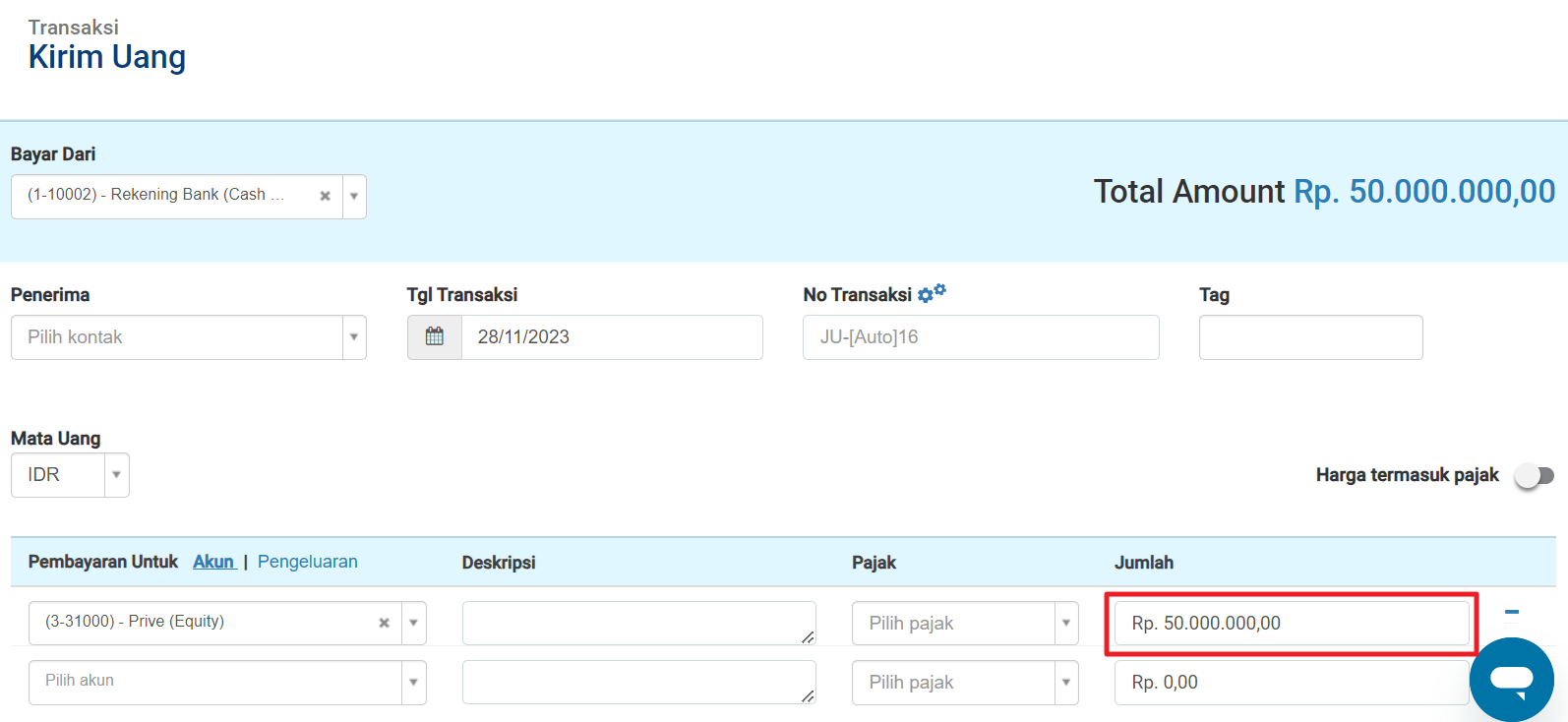Image resolution: width=1568 pixels, height=722 pixels.
Task: Click the Kirim Uang page title
Action: coord(107,57)
